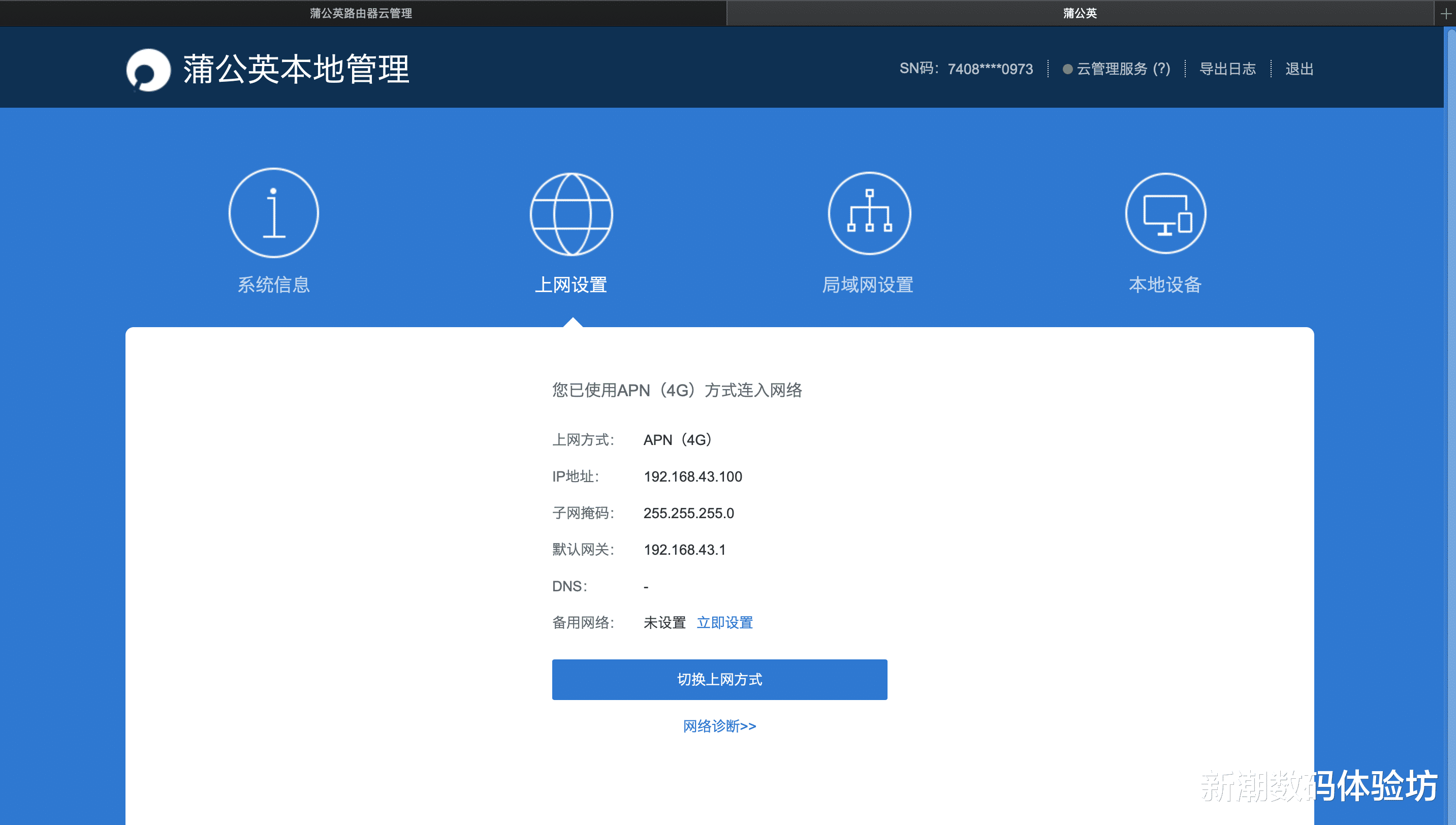
Task: Open 局域网设置 via the network tree icon
Action: (869, 213)
